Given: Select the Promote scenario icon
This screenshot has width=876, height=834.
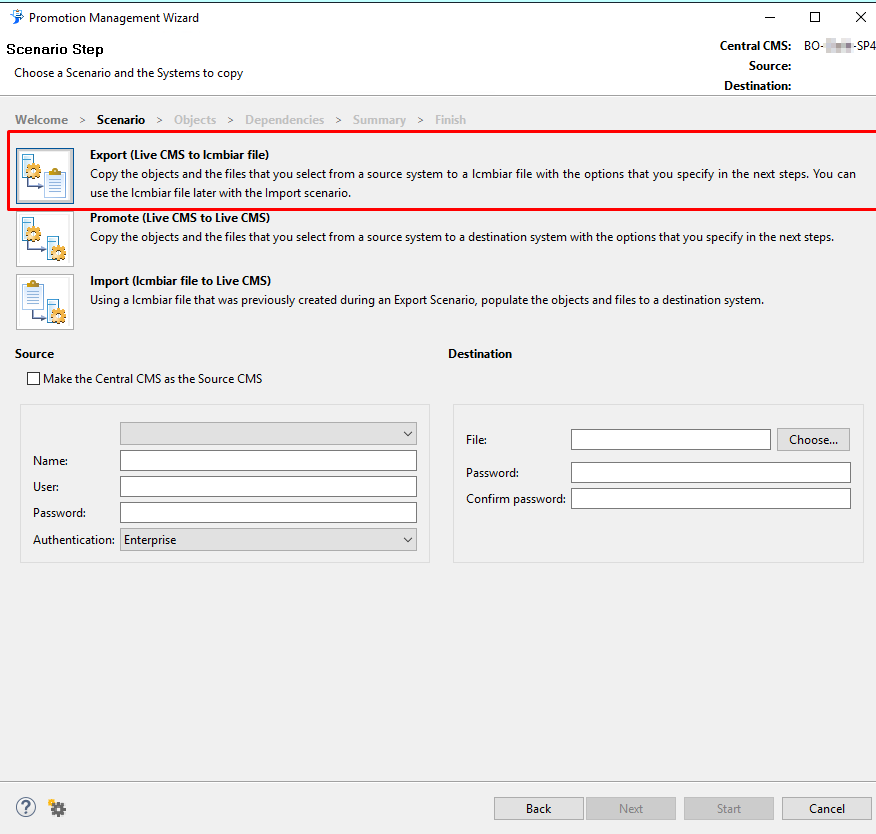Looking at the screenshot, I should click(45, 239).
